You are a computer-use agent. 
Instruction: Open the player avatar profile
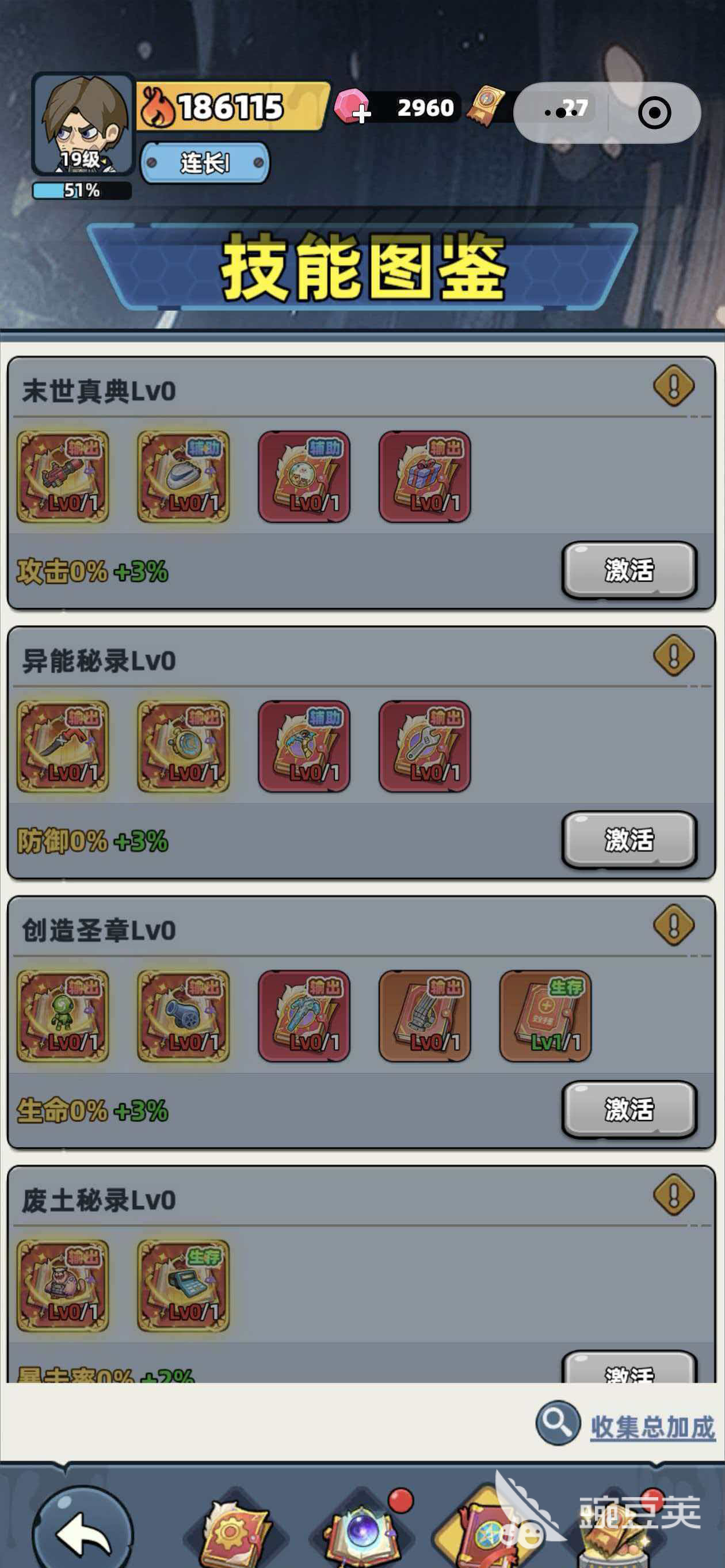83,125
